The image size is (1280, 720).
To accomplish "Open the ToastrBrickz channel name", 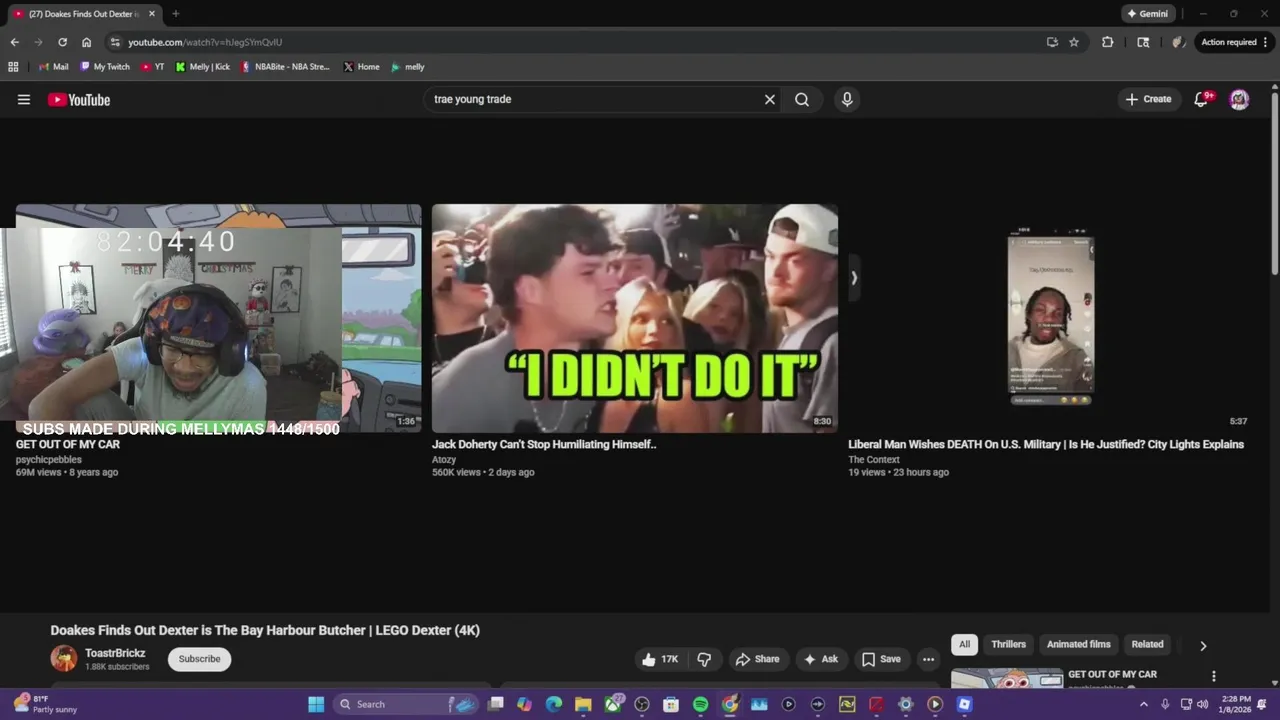I will 115,653.
